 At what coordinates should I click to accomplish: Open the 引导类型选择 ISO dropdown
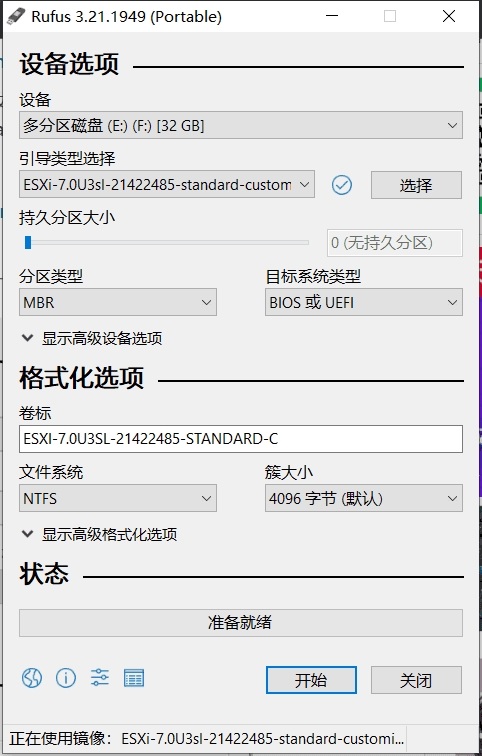pyautogui.click(x=167, y=184)
